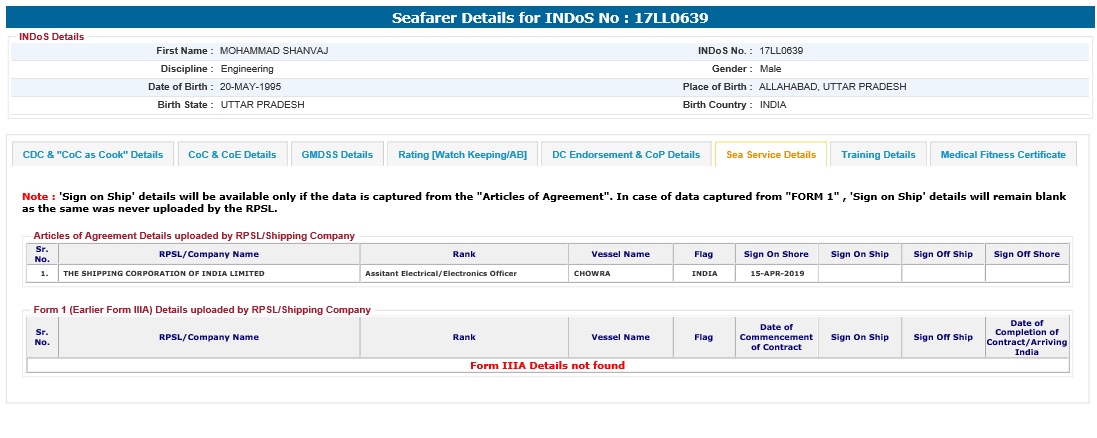The image size is (1097, 438).
Task: Select the Sea Service Details tab
Action: pyautogui.click(x=770, y=155)
